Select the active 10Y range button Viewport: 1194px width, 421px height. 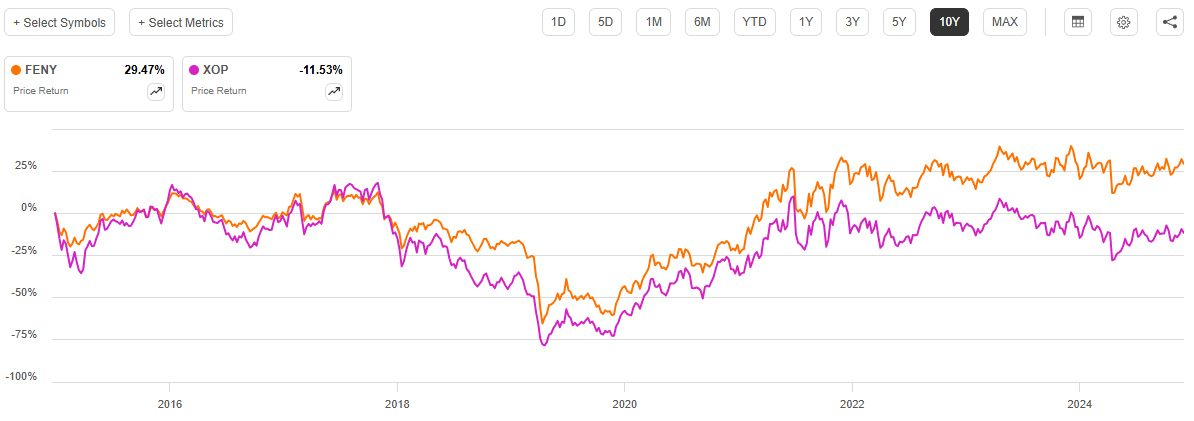pos(949,22)
